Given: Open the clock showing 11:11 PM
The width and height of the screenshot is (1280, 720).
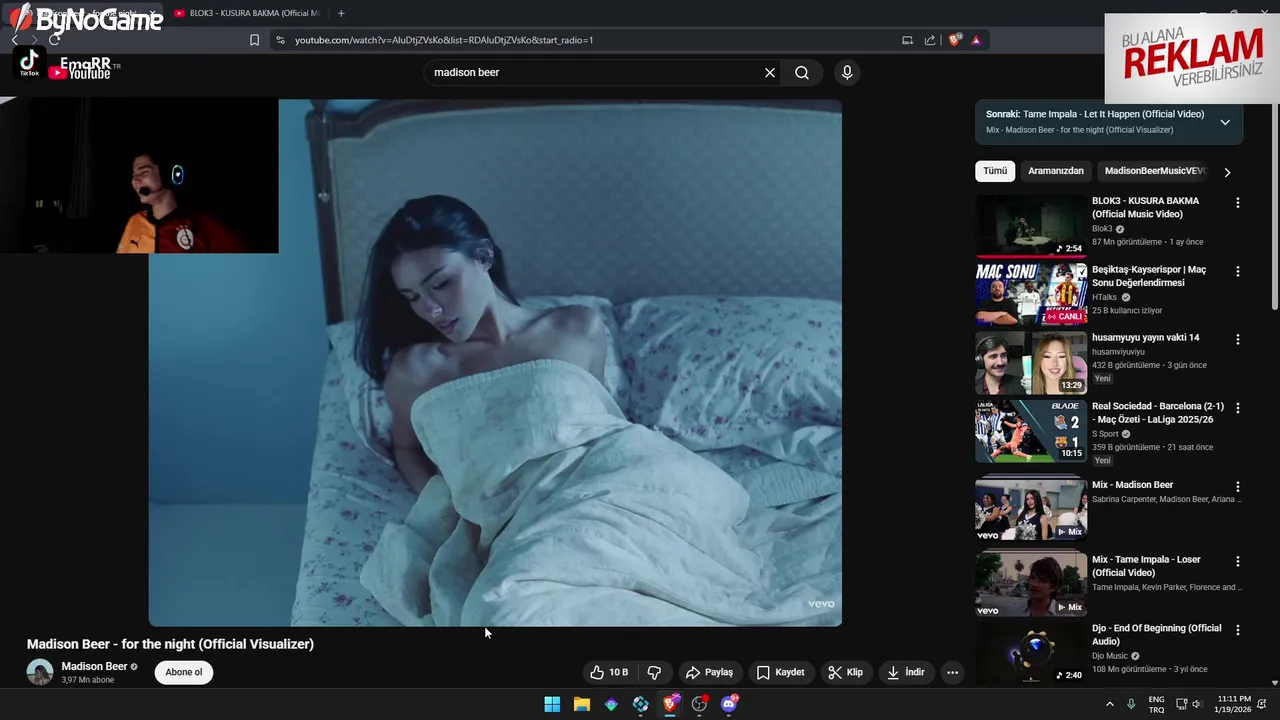Looking at the screenshot, I should point(1234,704).
